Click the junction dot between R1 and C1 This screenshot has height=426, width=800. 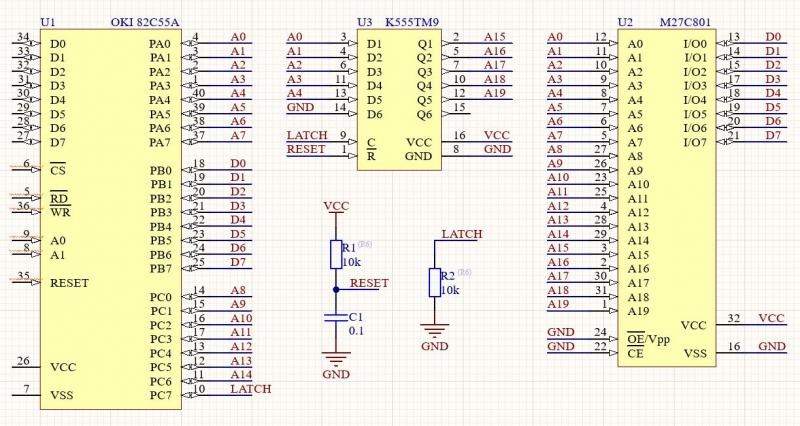pyautogui.click(x=336, y=289)
